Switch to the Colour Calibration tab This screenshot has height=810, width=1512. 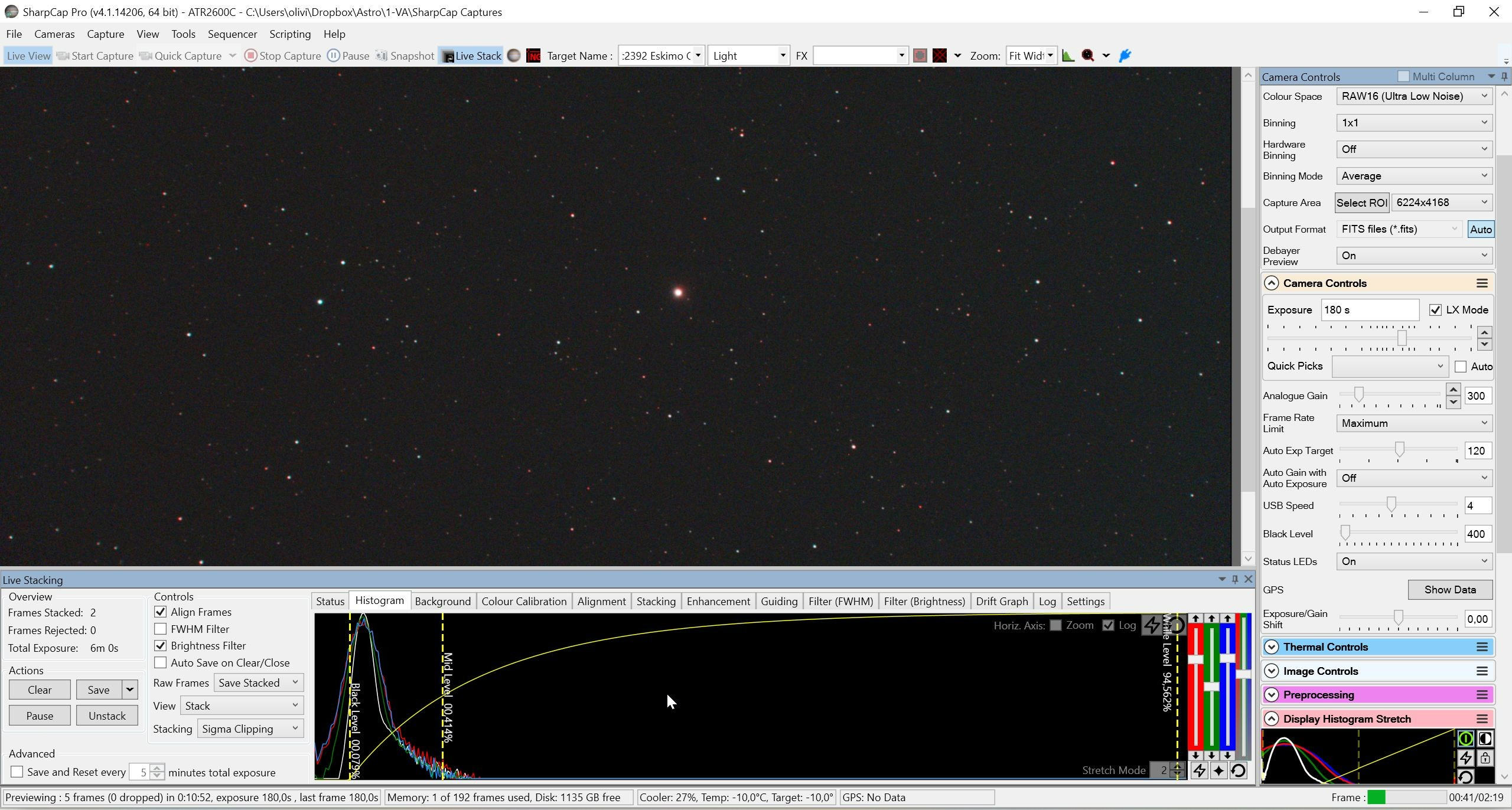point(524,602)
